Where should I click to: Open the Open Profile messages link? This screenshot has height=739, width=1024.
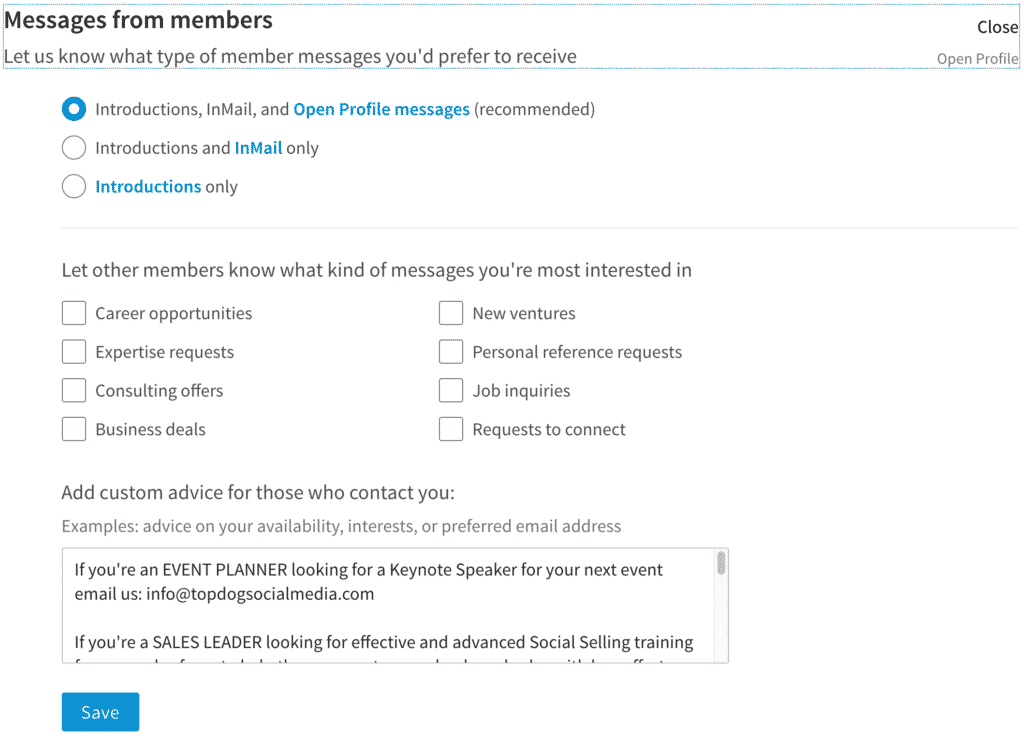[x=381, y=109]
